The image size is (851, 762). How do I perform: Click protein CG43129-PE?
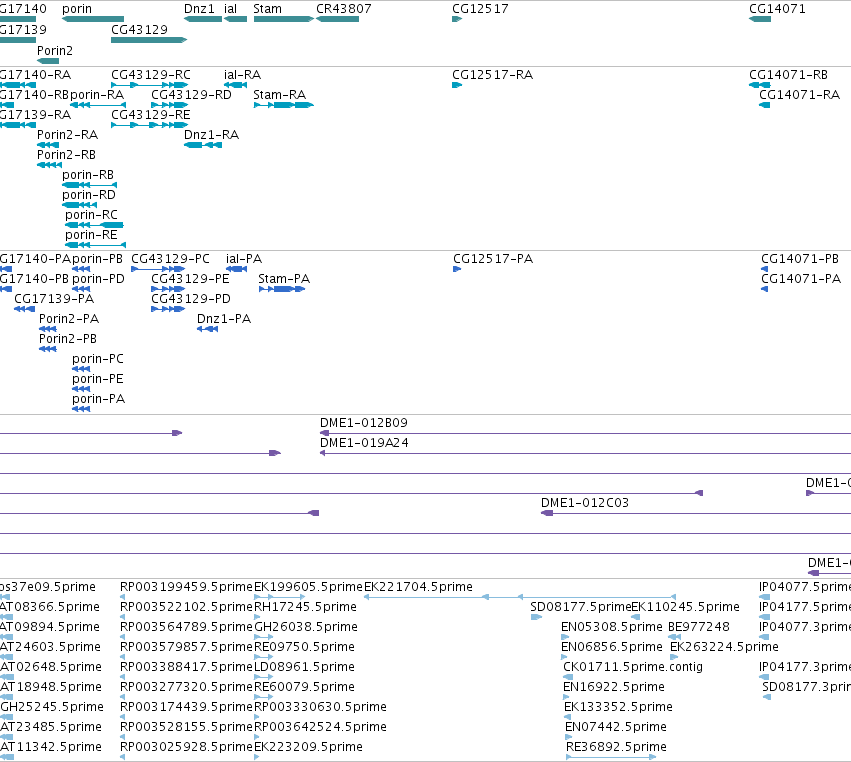tap(168, 289)
